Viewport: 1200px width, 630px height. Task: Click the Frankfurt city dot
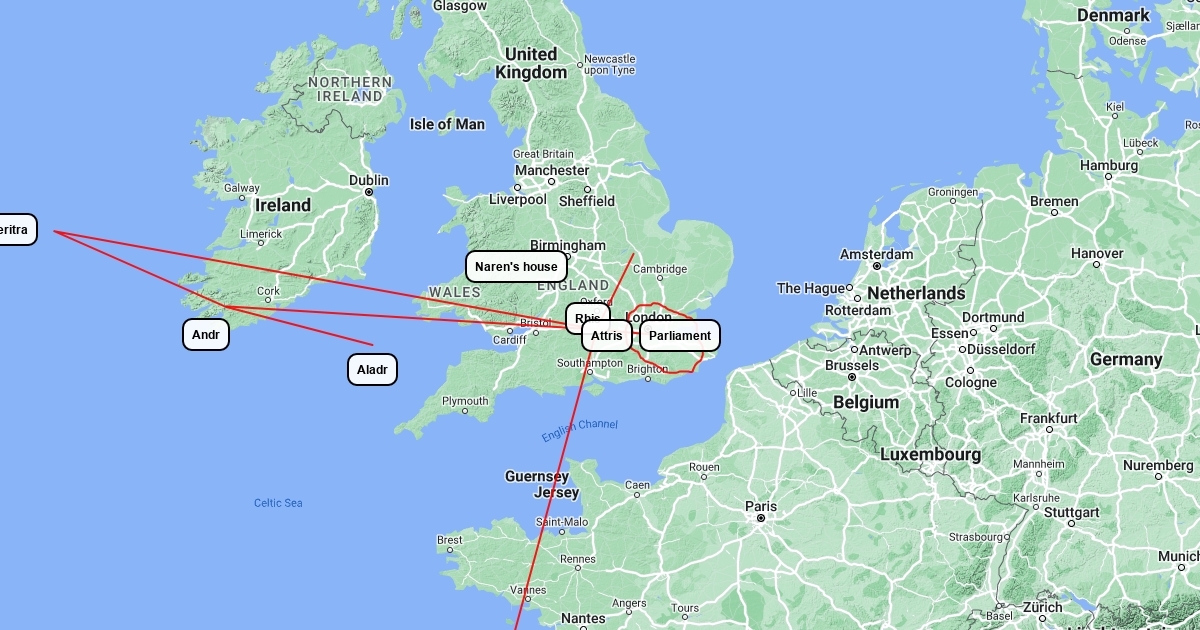coord(1048,430)
